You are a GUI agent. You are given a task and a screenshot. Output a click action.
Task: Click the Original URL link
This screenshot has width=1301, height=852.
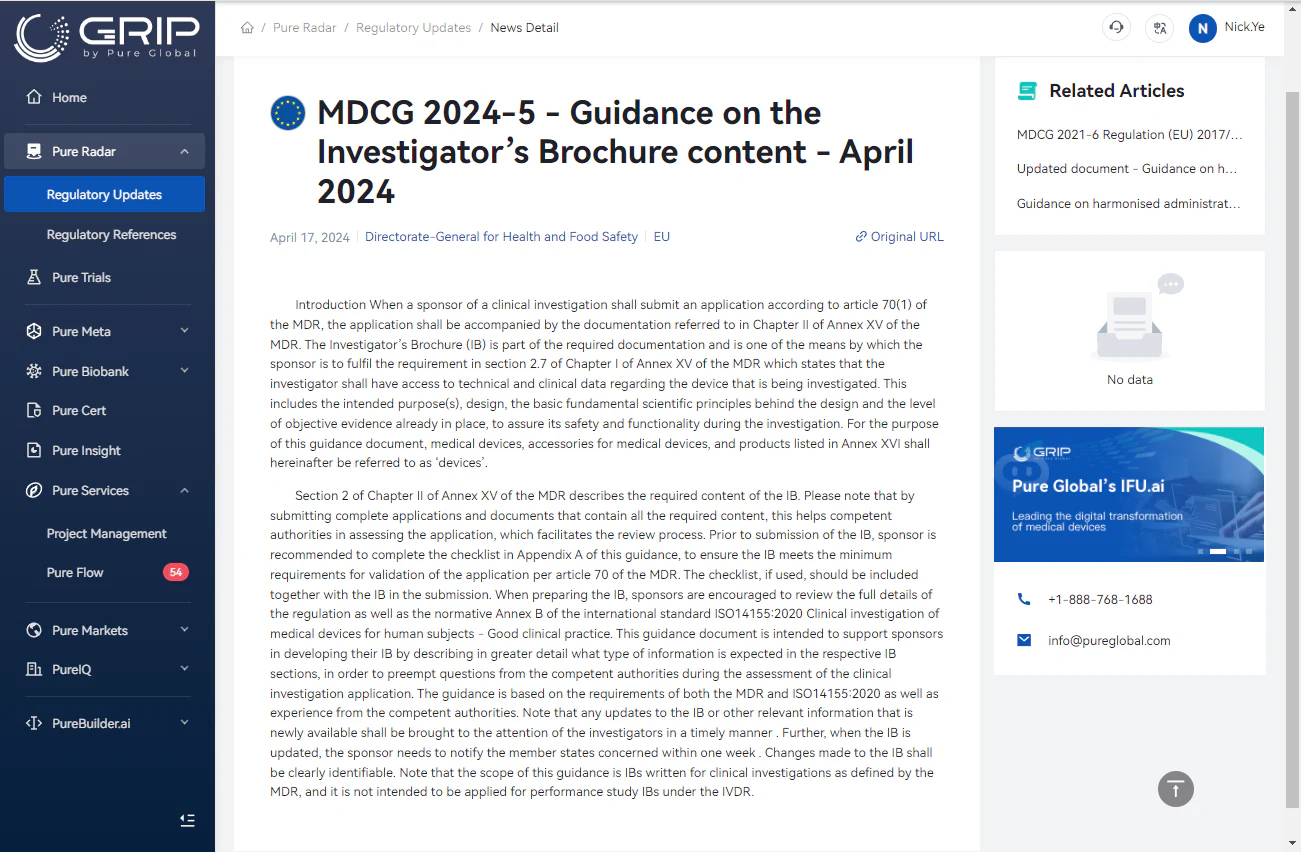[x=899, y=237]
